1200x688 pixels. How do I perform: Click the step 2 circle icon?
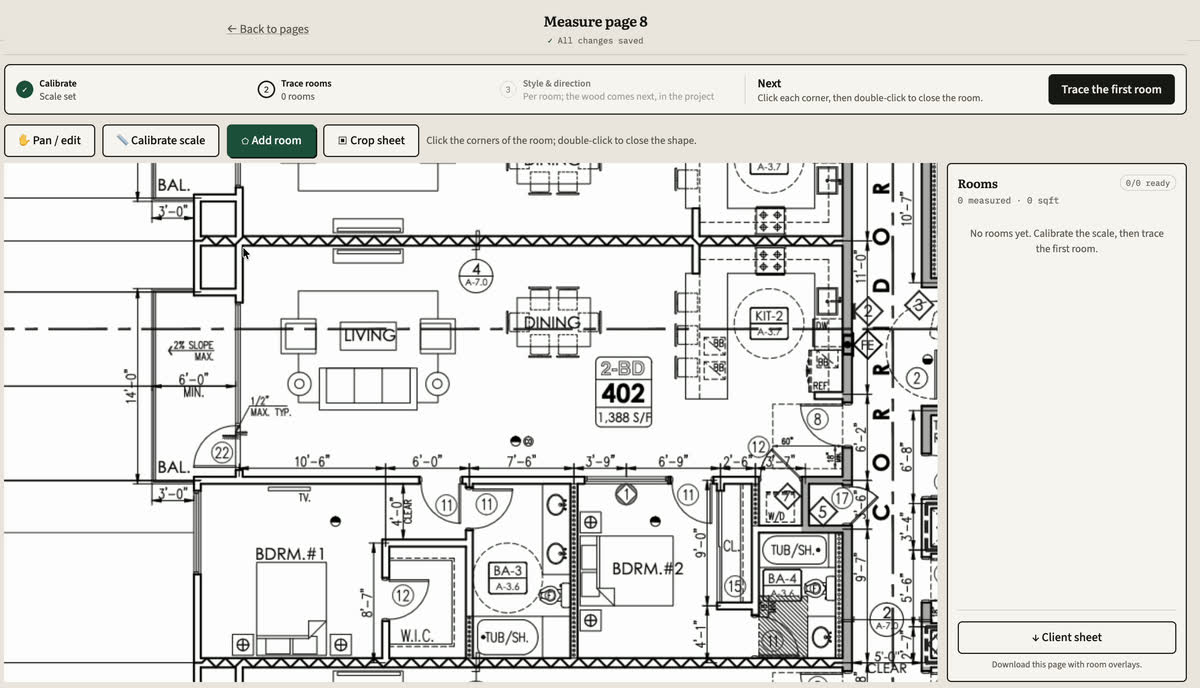click(x=266, y=90)
